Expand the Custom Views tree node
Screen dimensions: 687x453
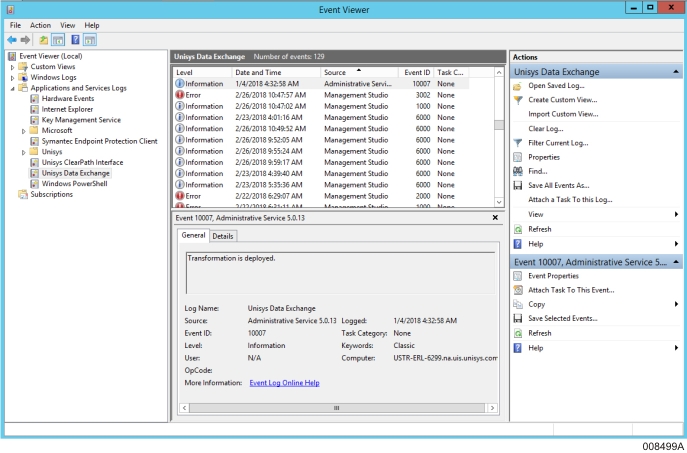[x=12, y=67]
